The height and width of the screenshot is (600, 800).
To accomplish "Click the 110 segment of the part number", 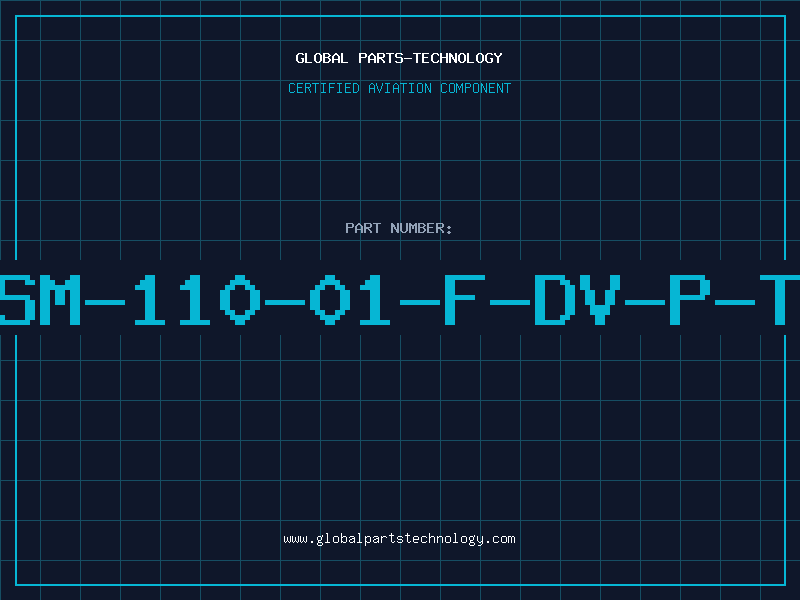I will [x=197, y=299].
